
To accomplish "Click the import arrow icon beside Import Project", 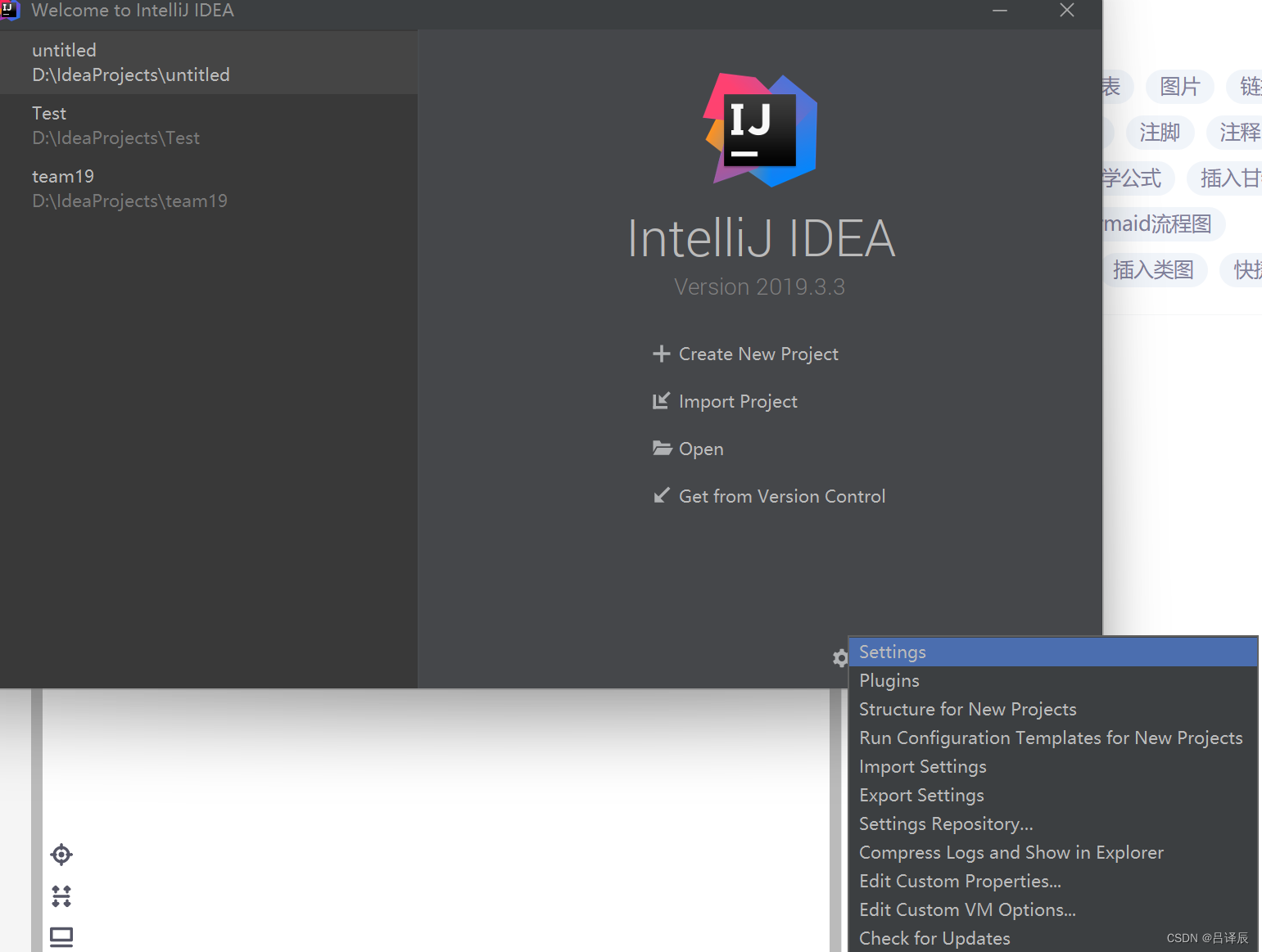I will [661, 401].
